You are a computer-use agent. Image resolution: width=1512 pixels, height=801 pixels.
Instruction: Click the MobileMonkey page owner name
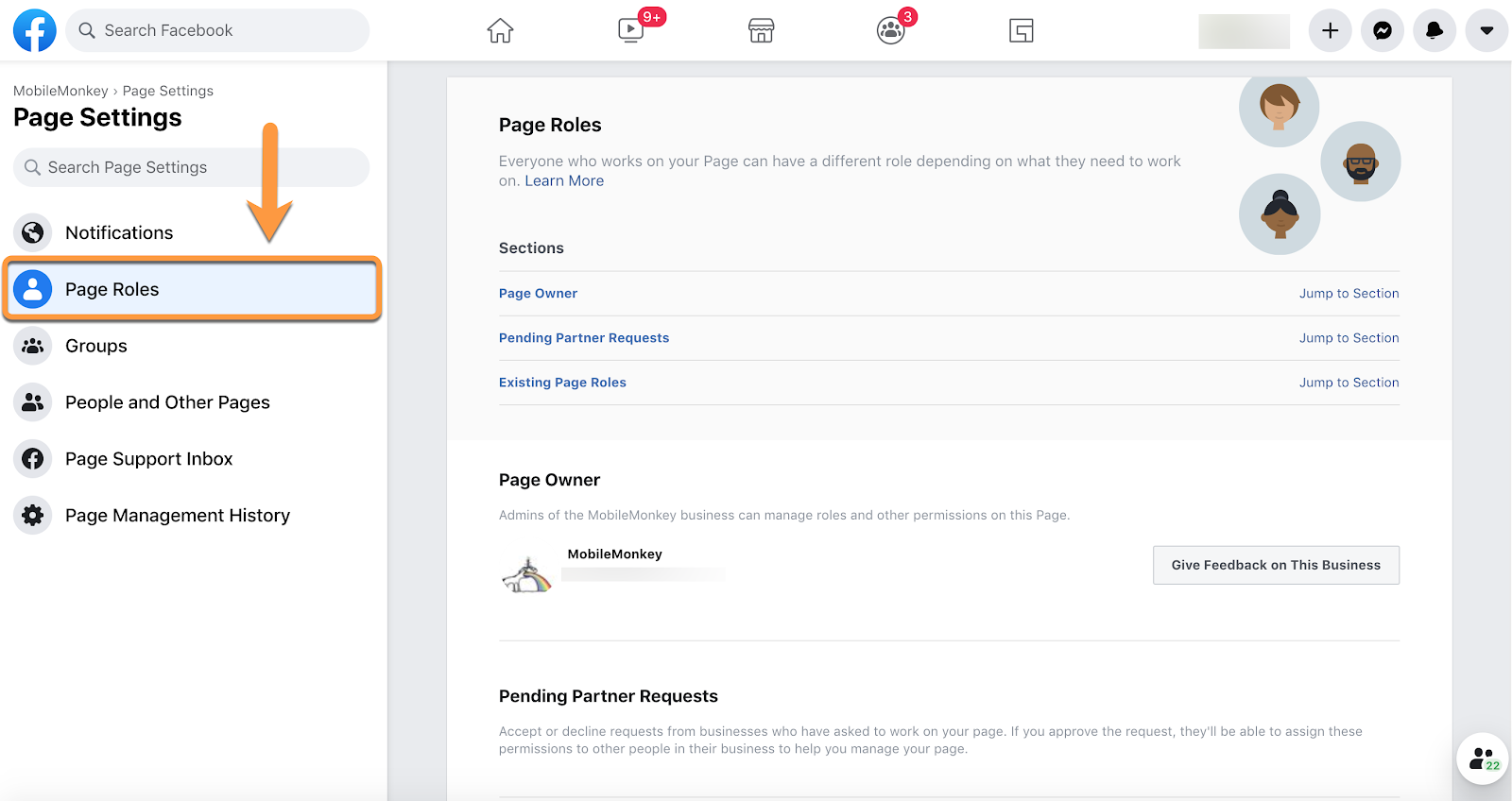tap(614, 554)
